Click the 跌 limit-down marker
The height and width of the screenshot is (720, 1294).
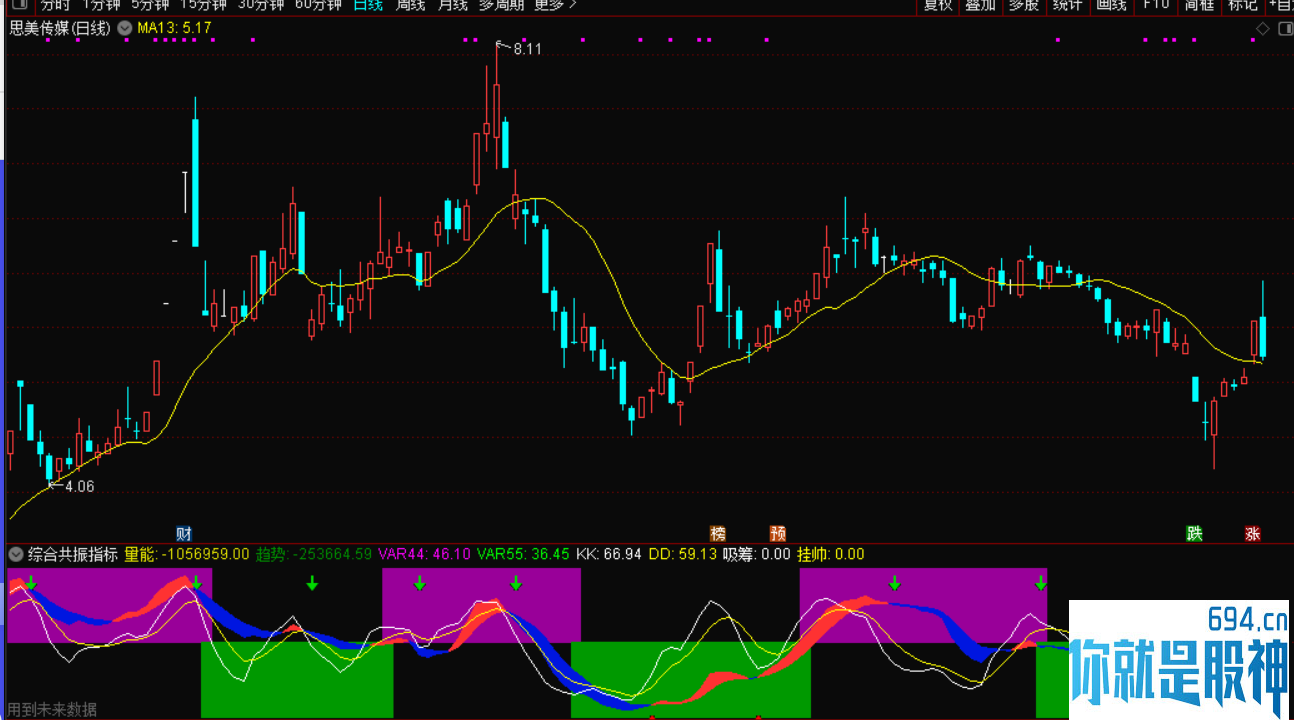click(1194, 533)
